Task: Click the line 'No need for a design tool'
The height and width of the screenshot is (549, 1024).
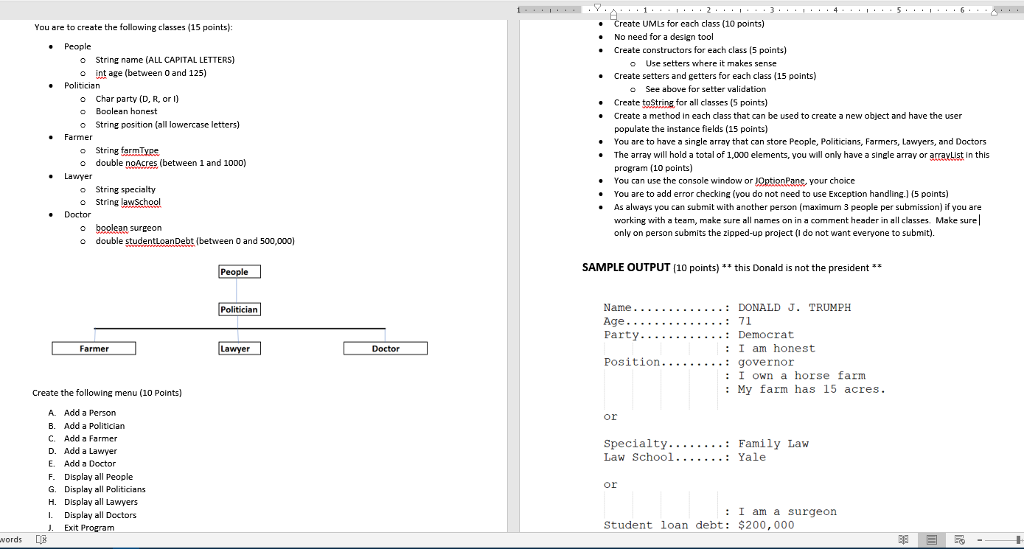Action: click(664, 37)
